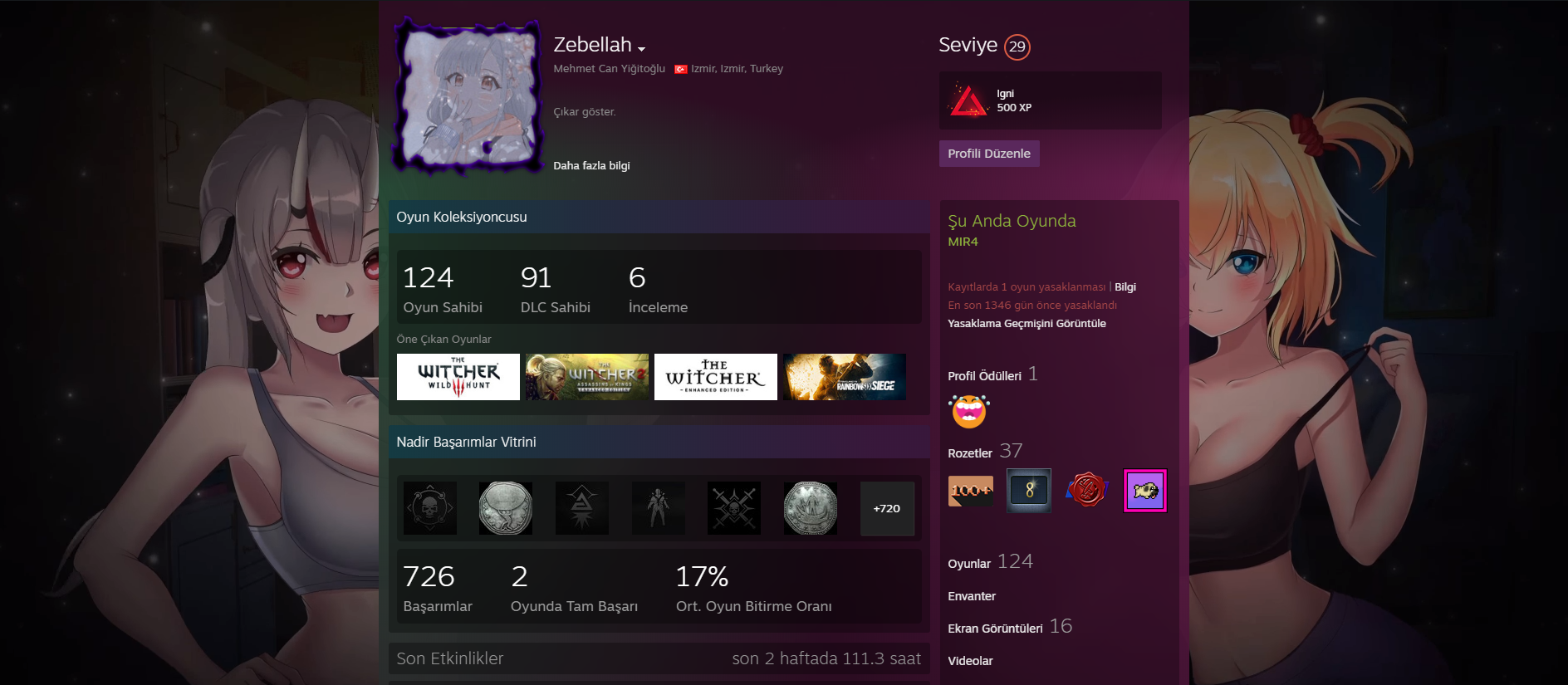Open the Igni badge icon
The height and width of the screenshot is (685, 1568).
point(968,100)
